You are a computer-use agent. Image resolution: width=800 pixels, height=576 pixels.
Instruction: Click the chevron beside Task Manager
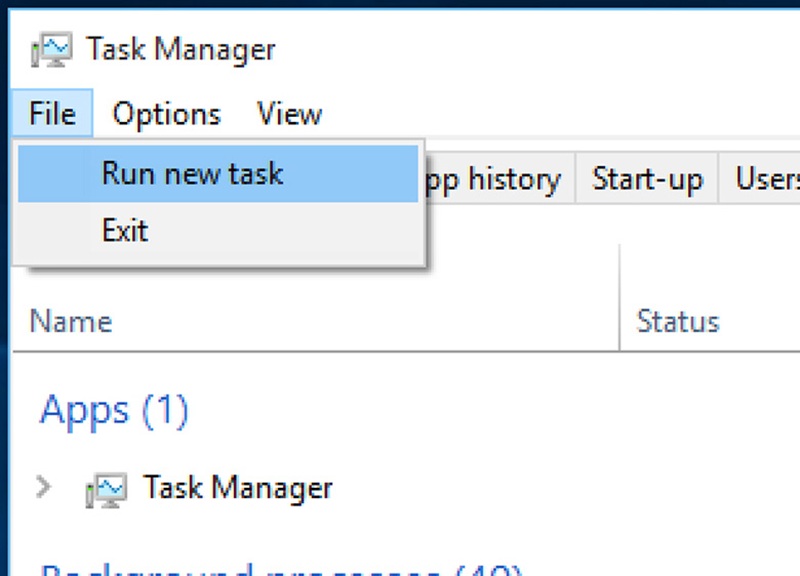click(40, 487)
